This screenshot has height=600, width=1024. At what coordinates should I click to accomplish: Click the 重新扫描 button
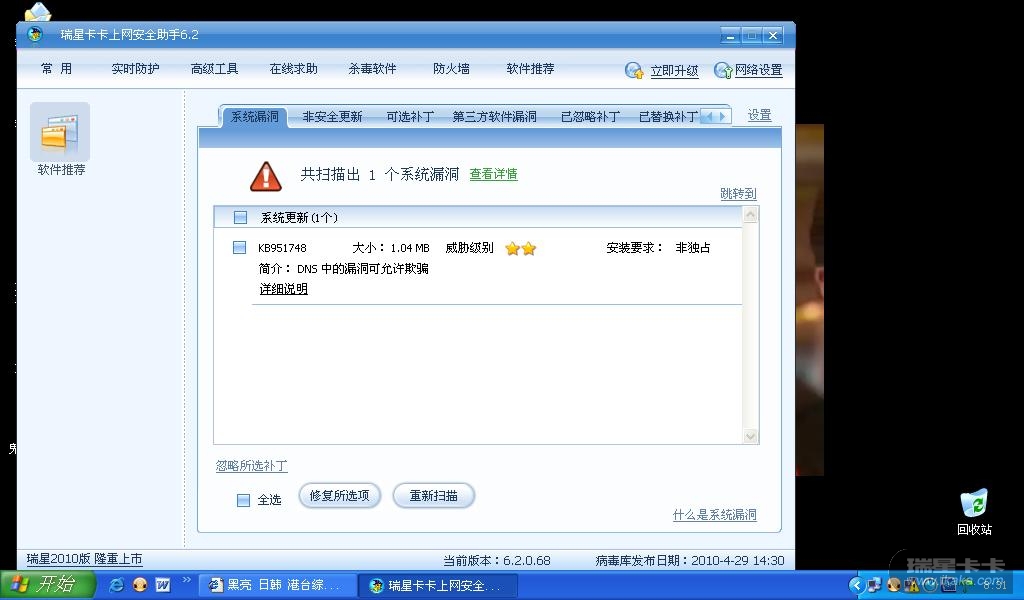point(434,496)
